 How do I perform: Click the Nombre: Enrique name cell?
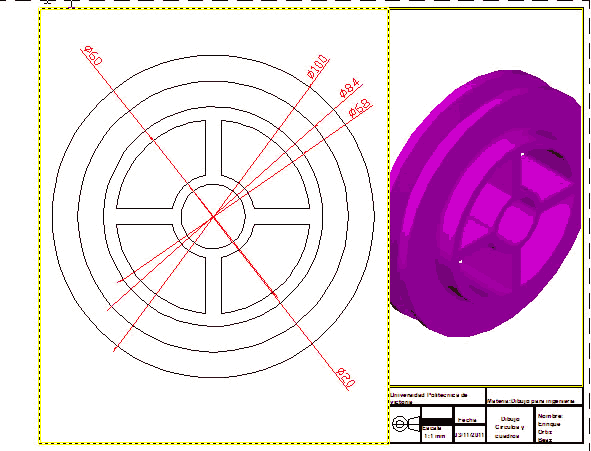tap(559, 425)
